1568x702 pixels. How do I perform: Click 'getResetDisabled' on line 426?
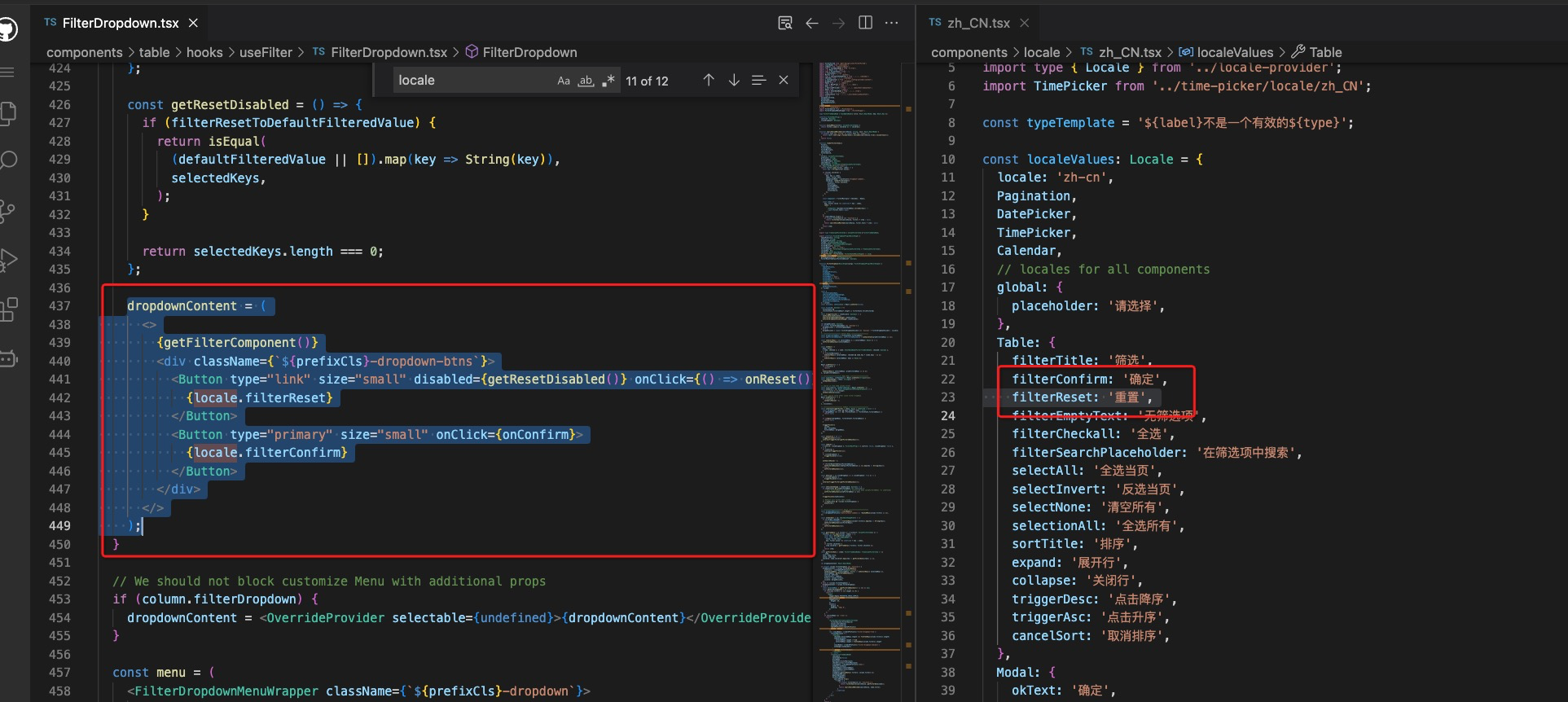(x=230, y=104)
